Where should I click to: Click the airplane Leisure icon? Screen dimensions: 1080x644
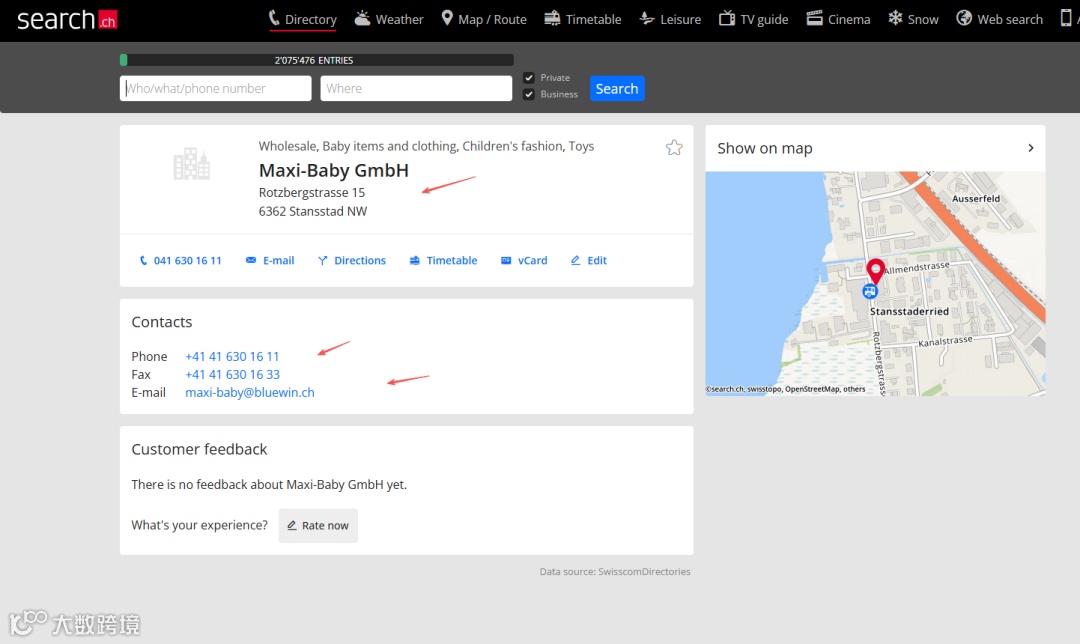pos(647,19)
